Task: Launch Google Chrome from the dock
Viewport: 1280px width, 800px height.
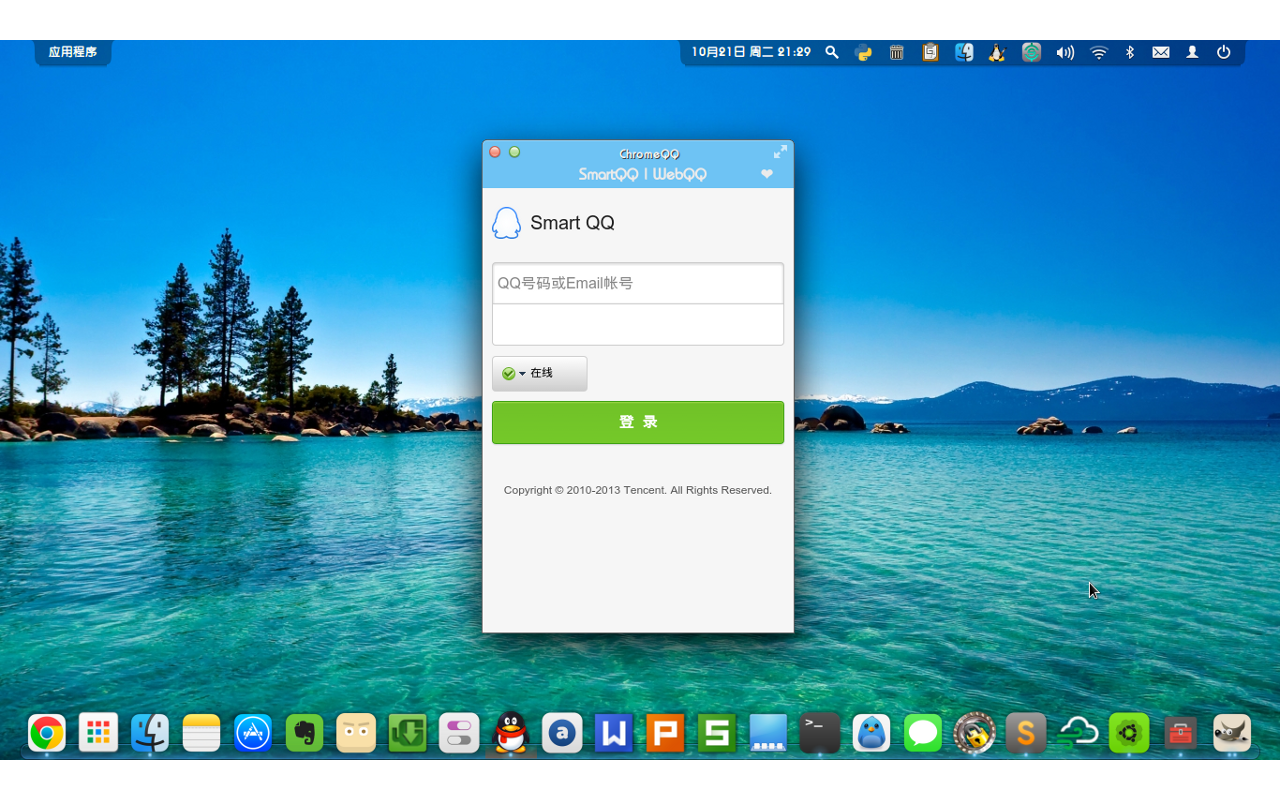Action: coord(47,733)
